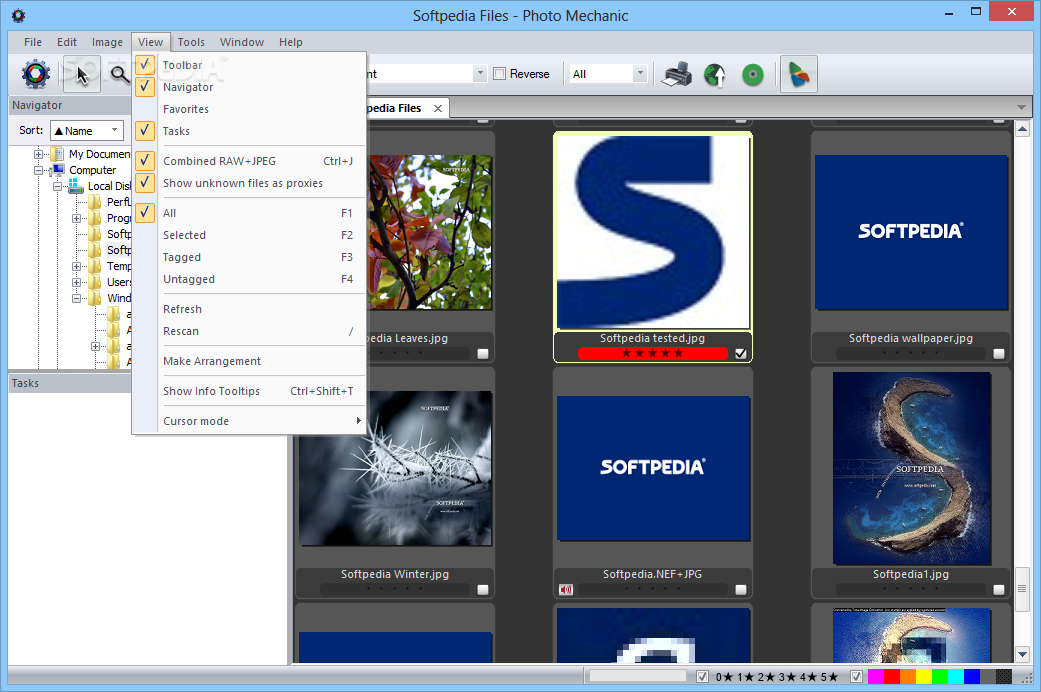Image resolution: width=1041 pixels, height=692 pixels.
Task: Tag the Softpedia1.jpg checkbox
Action: tap(999, 590)
